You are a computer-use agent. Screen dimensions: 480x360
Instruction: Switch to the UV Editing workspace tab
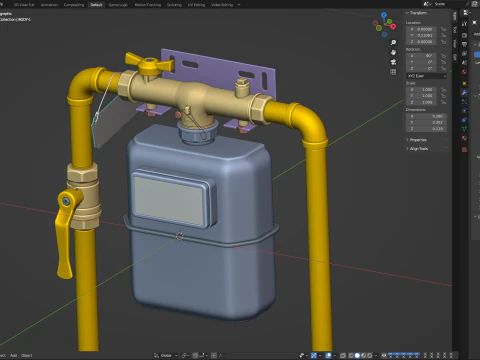coord(196,5)
